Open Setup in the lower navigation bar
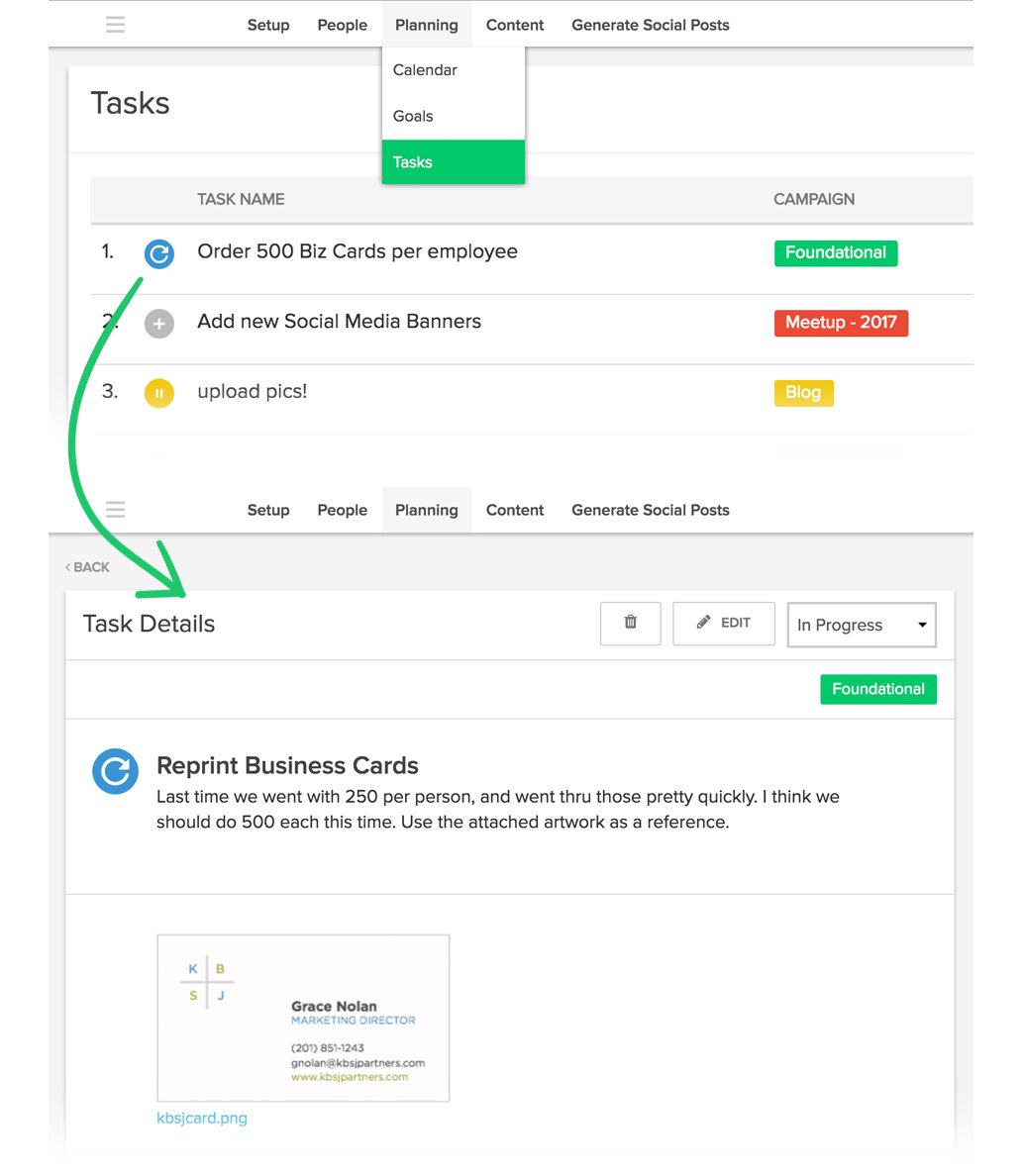 point(268,510)
